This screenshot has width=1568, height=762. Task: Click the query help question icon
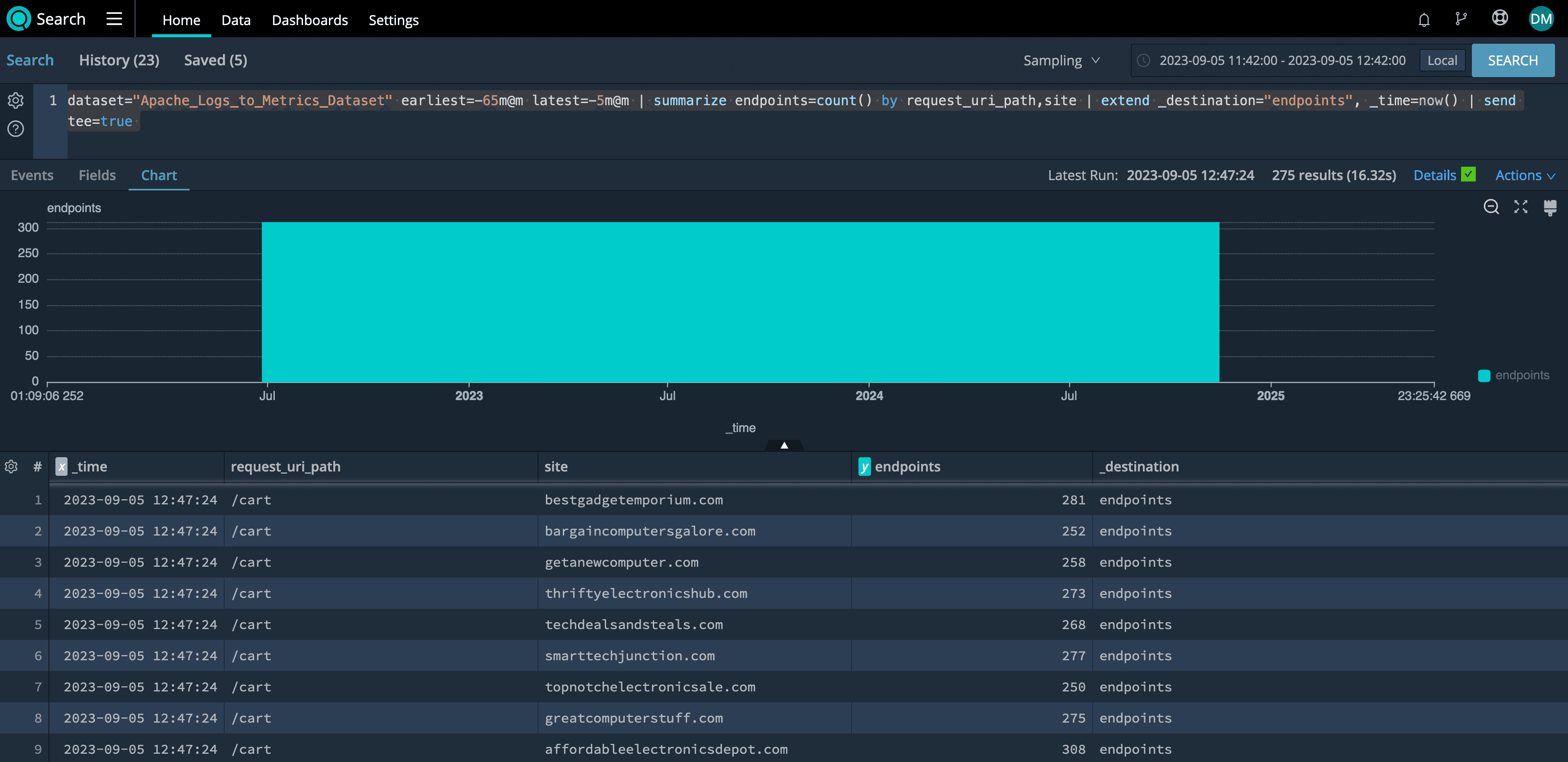tap(16, 129)
